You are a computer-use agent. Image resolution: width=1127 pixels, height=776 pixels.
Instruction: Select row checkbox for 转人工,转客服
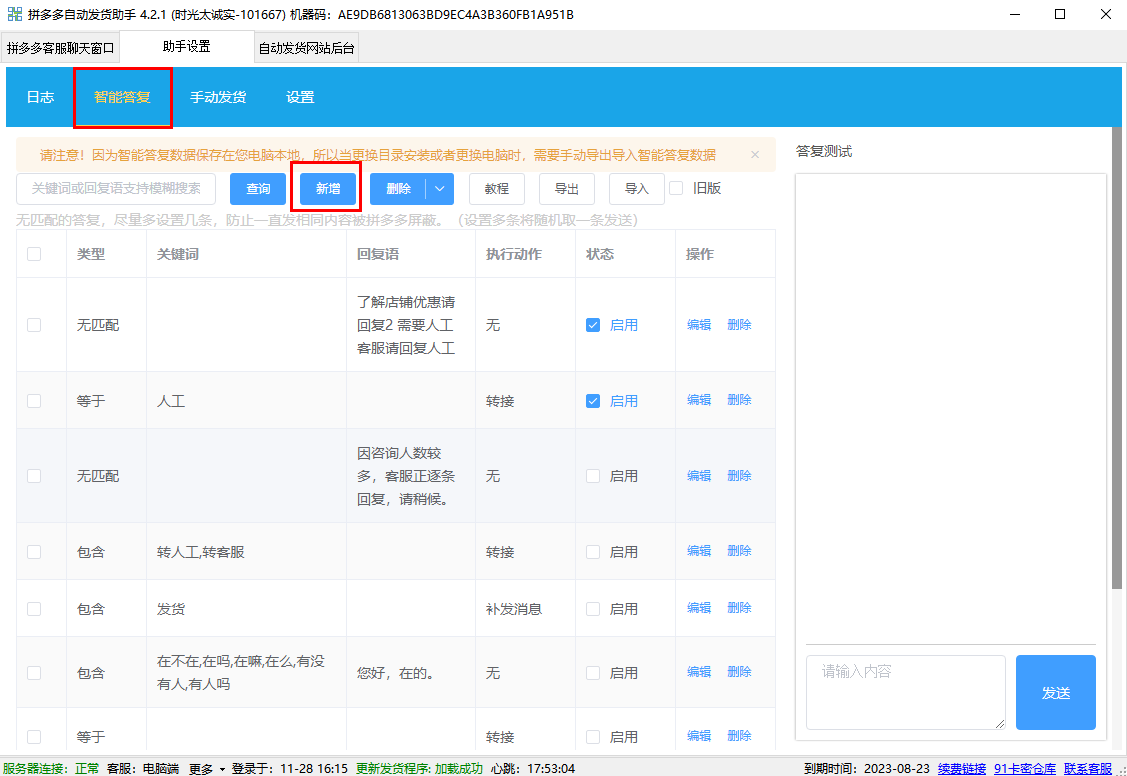[x=34, y=552]
